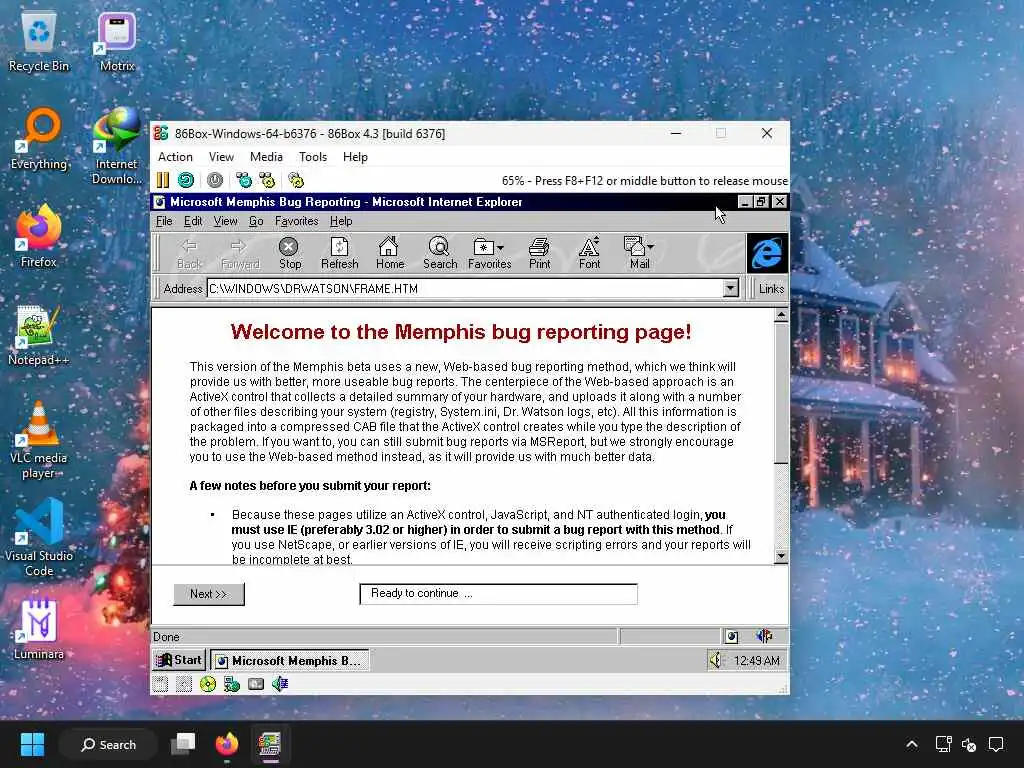Click the 86Box hard reset icon

pos(186,180)
